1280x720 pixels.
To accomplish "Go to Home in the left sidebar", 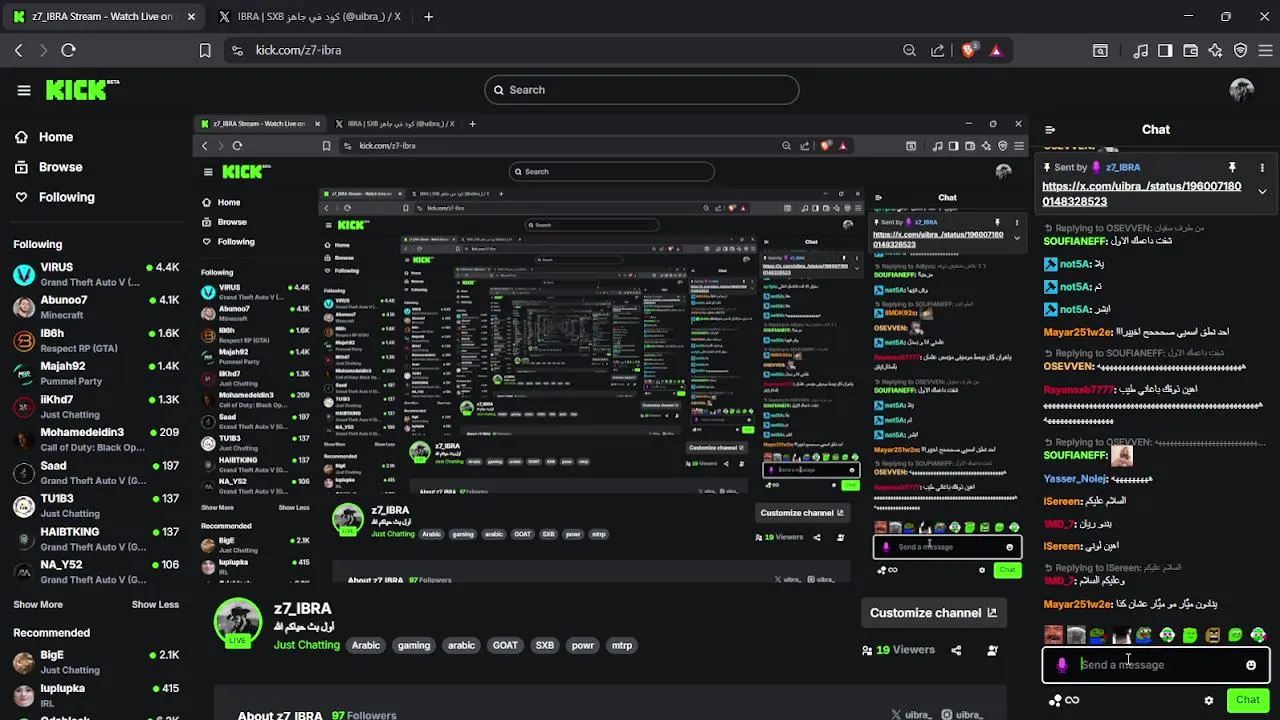I will (x=56, y=137).
